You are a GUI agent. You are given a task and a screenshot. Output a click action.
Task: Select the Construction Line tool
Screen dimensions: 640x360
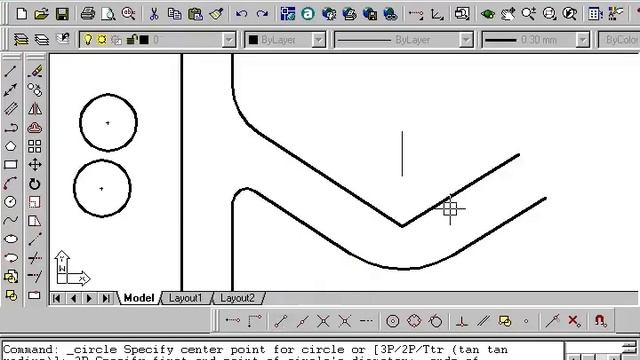tap(11, 90)
